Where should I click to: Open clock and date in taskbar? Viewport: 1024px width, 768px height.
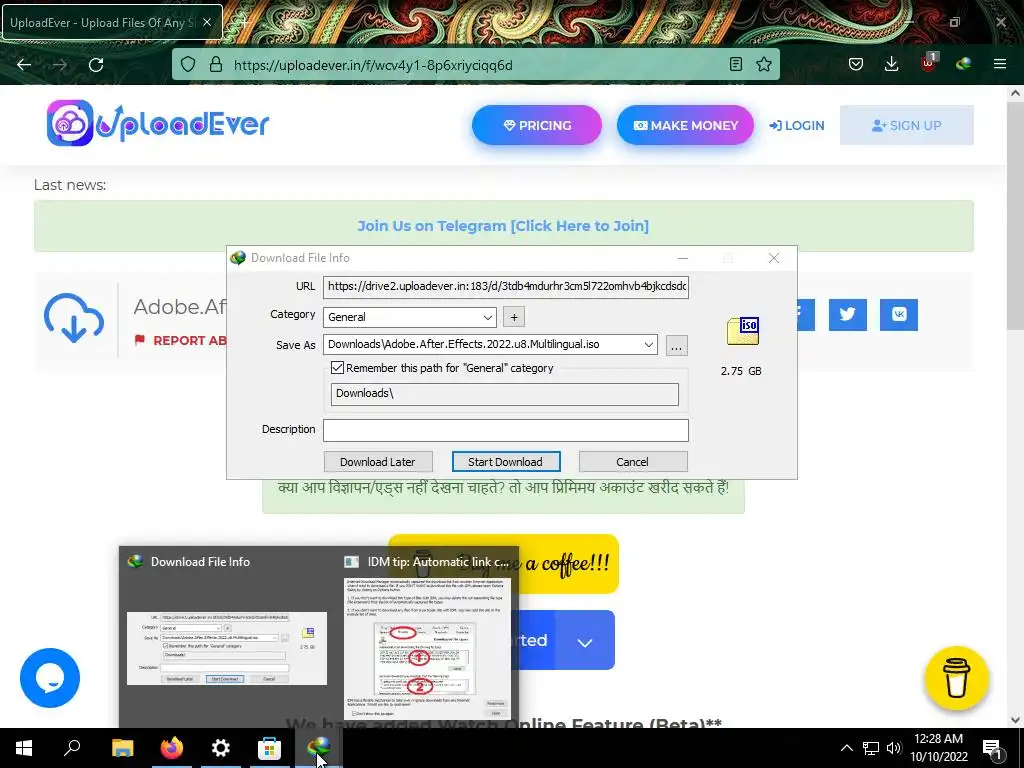[x=938, y=748]
